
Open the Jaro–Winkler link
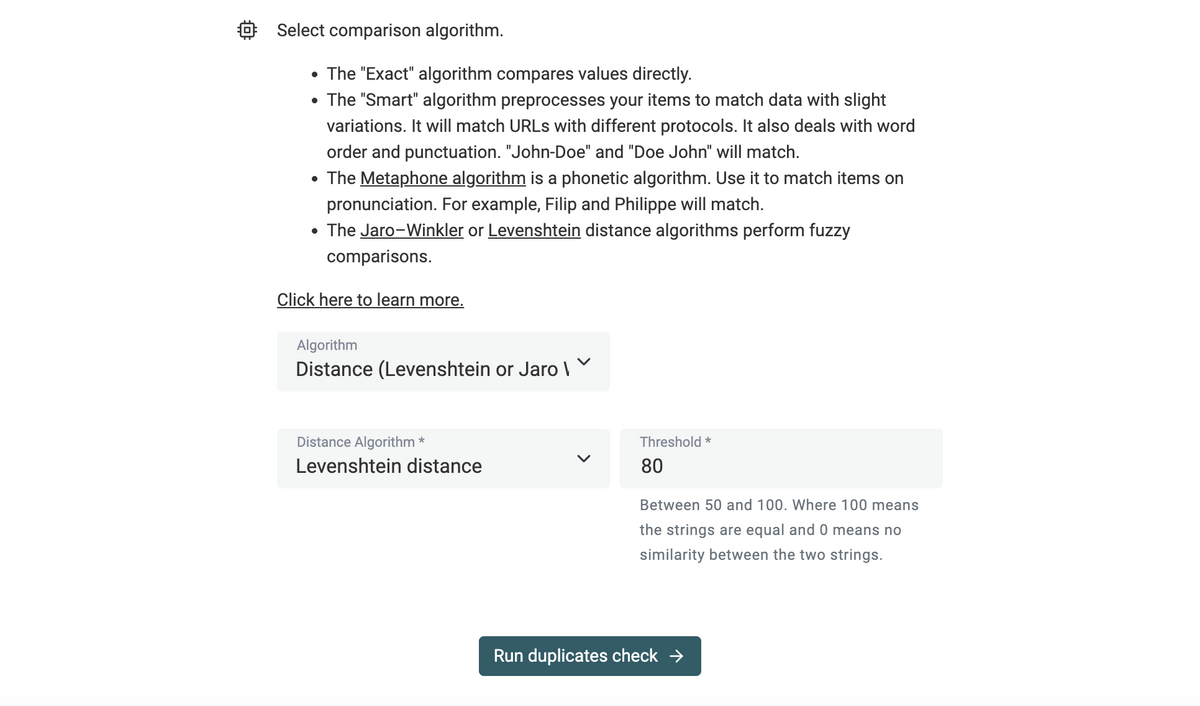tap(411, 230)
